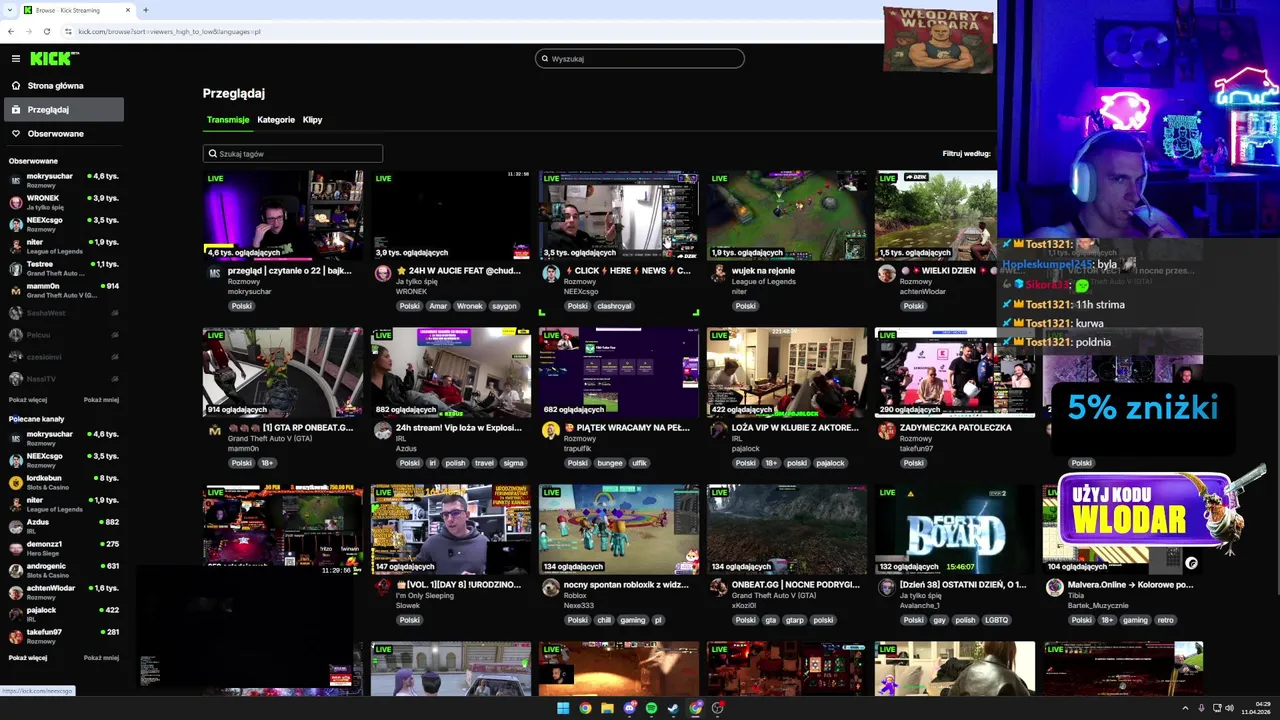The image size is (1280, 720).
Task: Click the bungee tag on trapuffik card
Action: 610,463
